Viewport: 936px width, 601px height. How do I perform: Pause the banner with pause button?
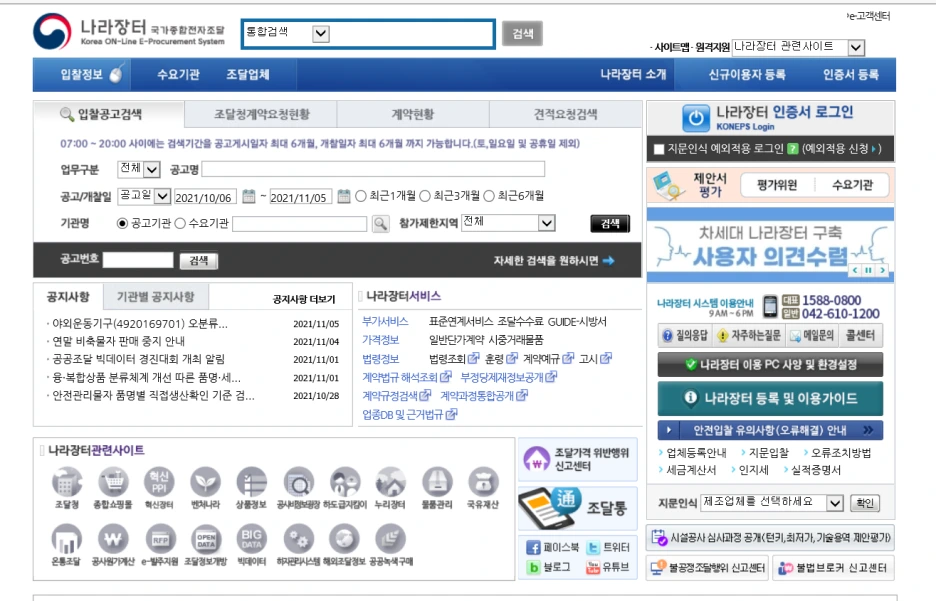869,270
